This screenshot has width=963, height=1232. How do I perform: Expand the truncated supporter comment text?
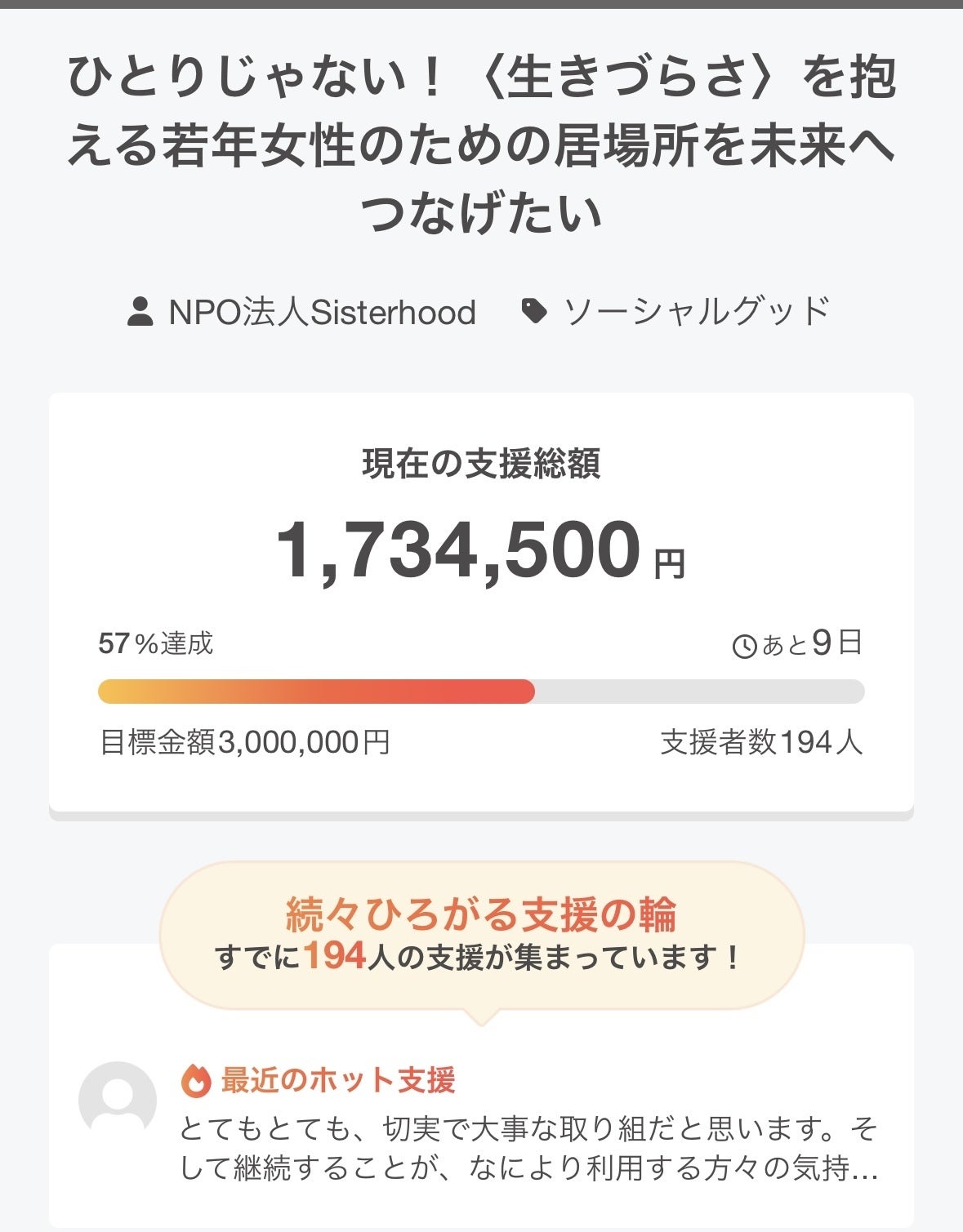tap(528, 1149)
